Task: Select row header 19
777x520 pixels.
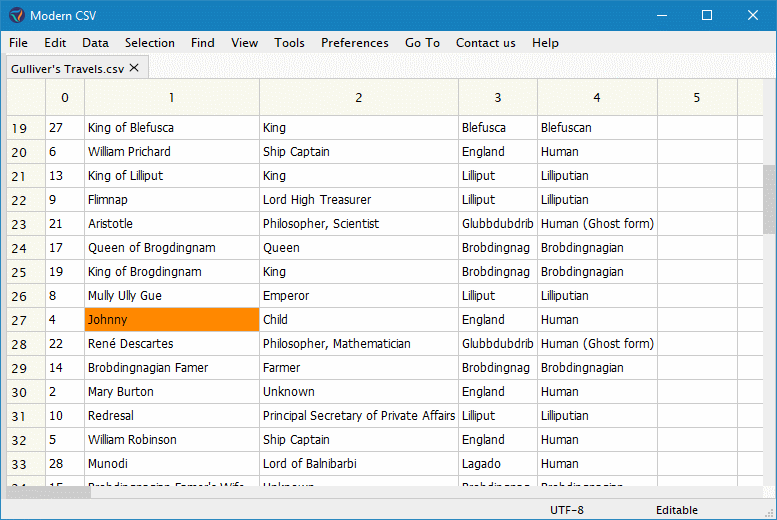Action: coord(26,128)
